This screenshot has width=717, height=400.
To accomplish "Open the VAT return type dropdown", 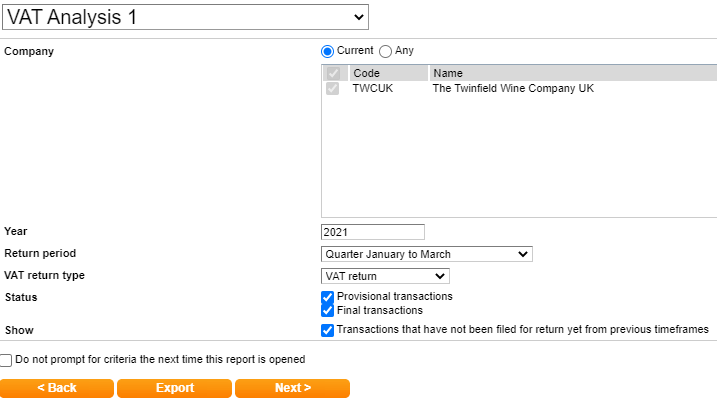I will [385, 276].
